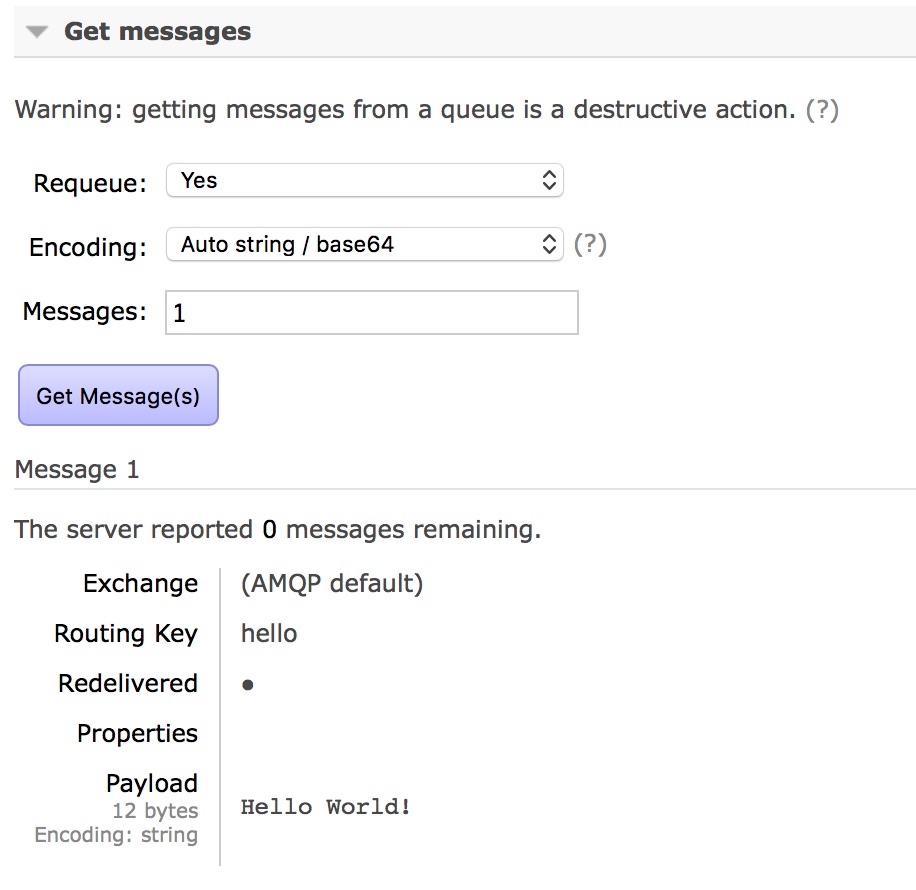The image size is (916, 890).
Task: Open the Encoding selection dropdown
Action: (365, 244)
